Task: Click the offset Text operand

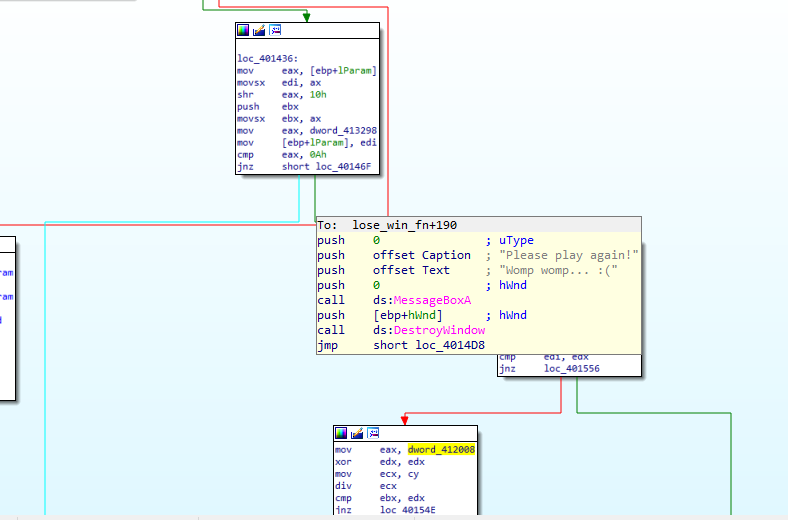Action: click(411, 270)
